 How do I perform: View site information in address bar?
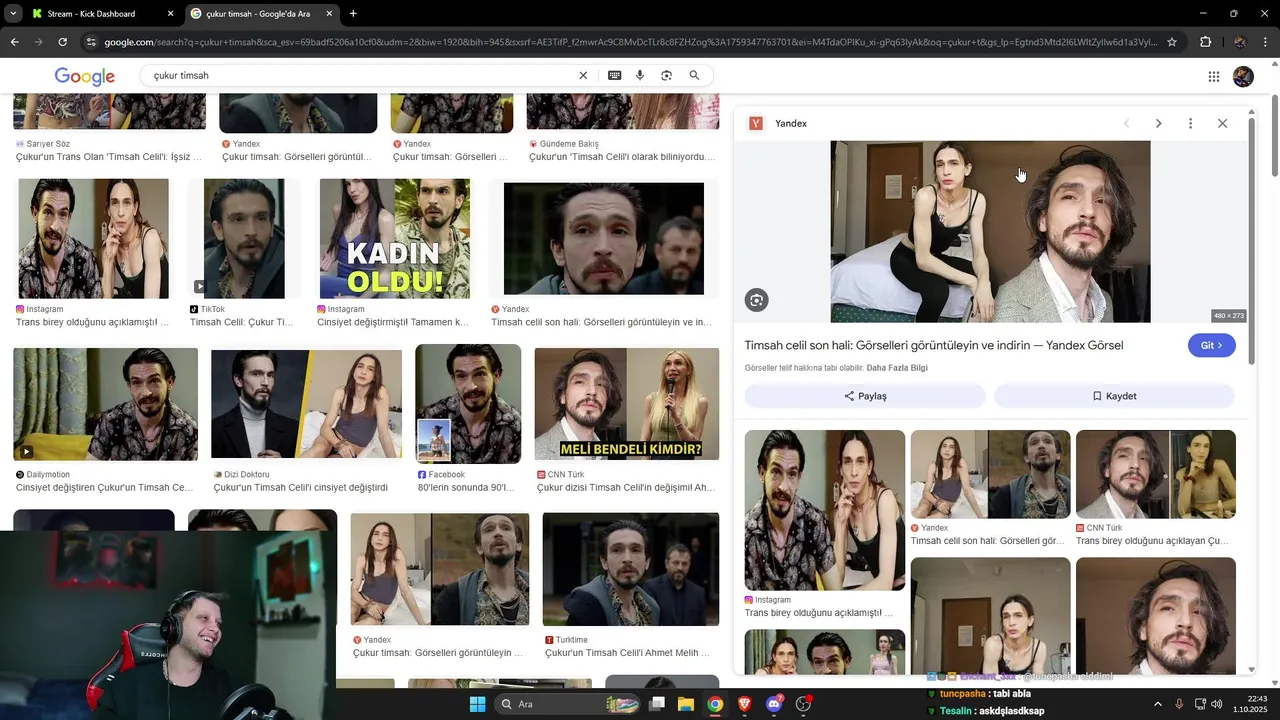[x=91, y=42]
